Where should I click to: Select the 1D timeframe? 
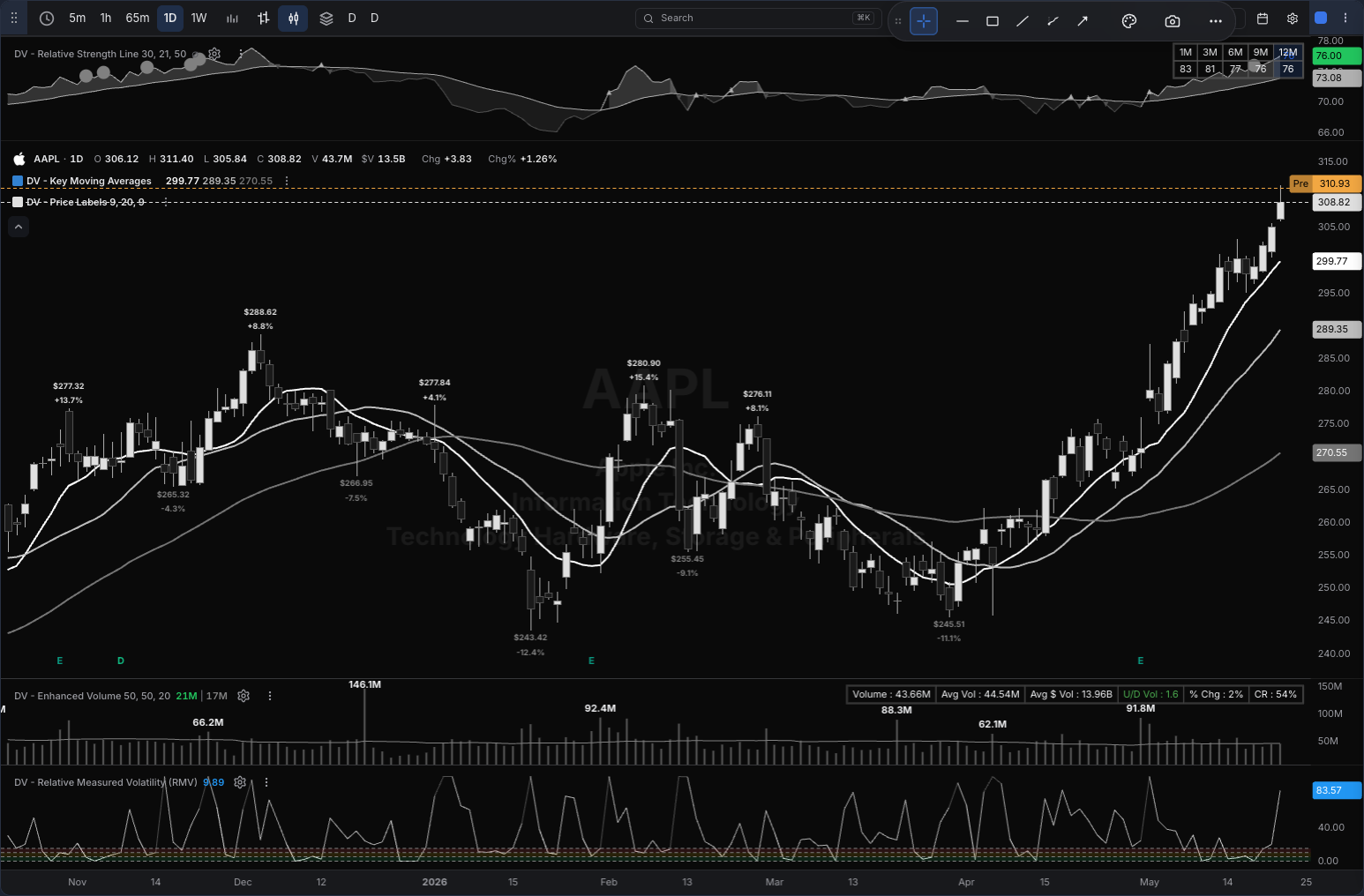(170, 18)
